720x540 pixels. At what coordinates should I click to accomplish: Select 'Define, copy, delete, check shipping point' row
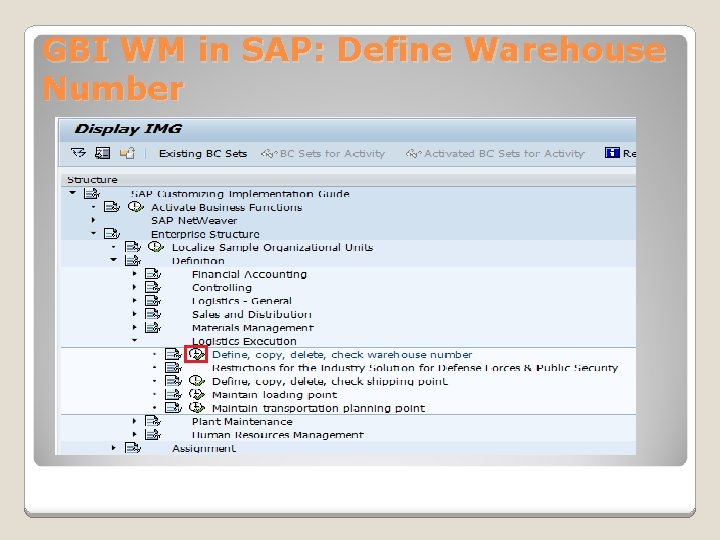point(330,381)
